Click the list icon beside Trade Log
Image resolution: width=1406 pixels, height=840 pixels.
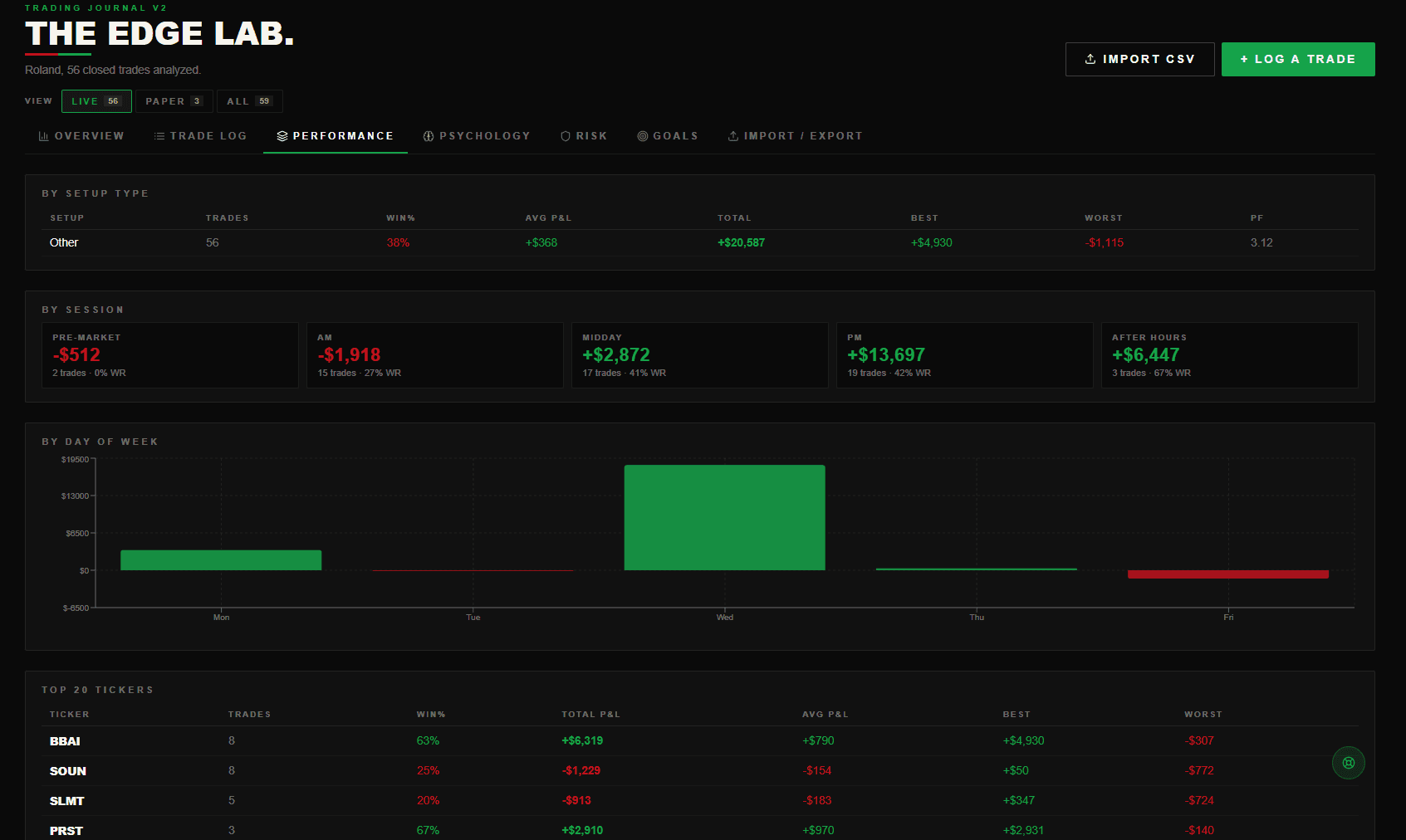159,136
